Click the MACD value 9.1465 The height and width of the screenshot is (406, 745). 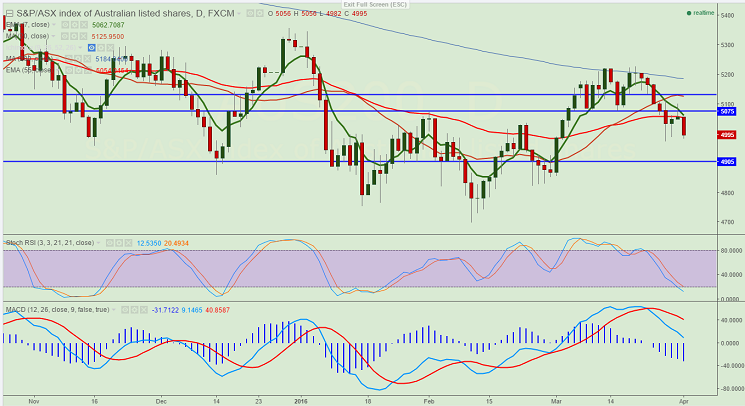[192, 310]
